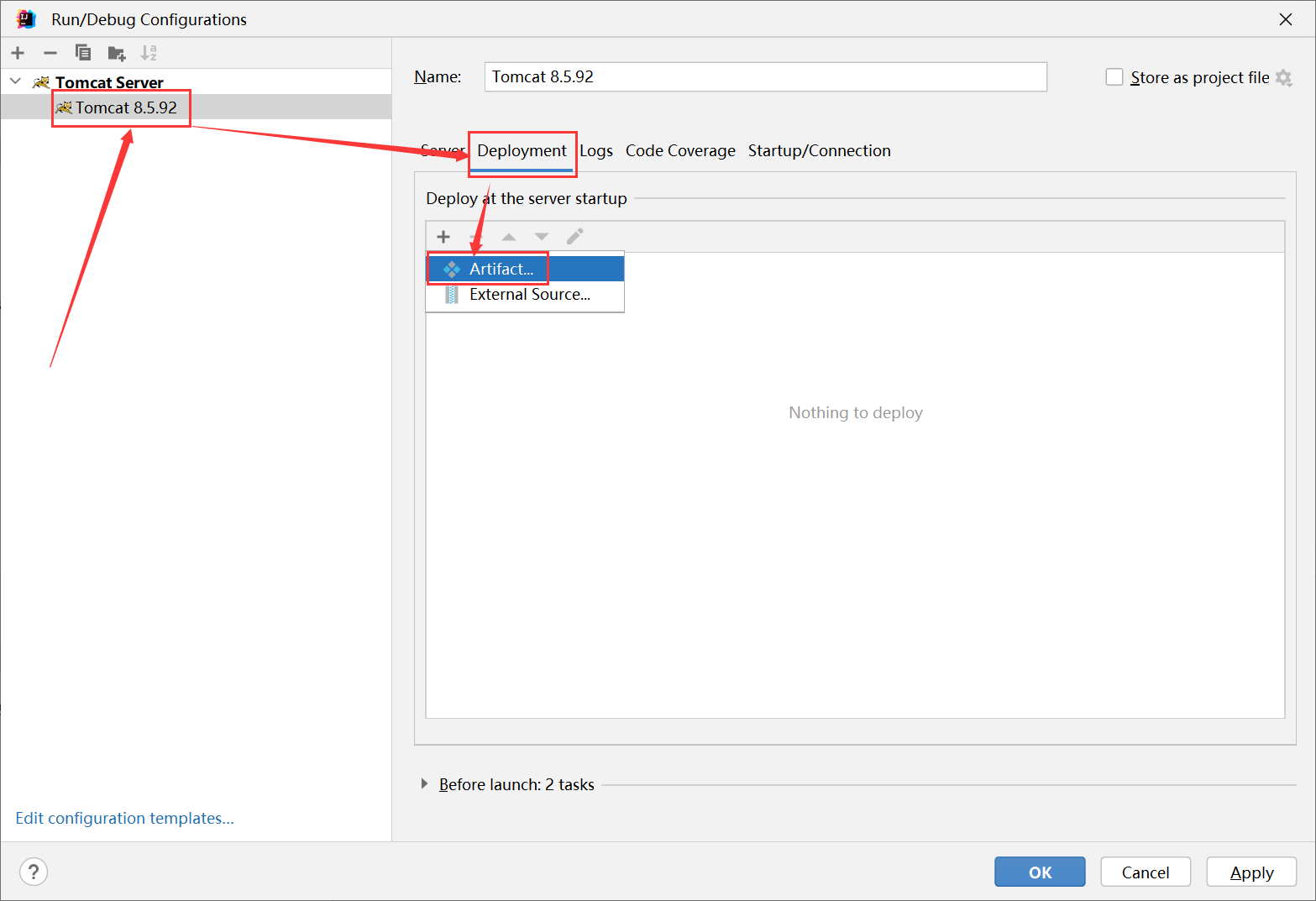
Task: Open the Logs tab
Action: (596, 151)
